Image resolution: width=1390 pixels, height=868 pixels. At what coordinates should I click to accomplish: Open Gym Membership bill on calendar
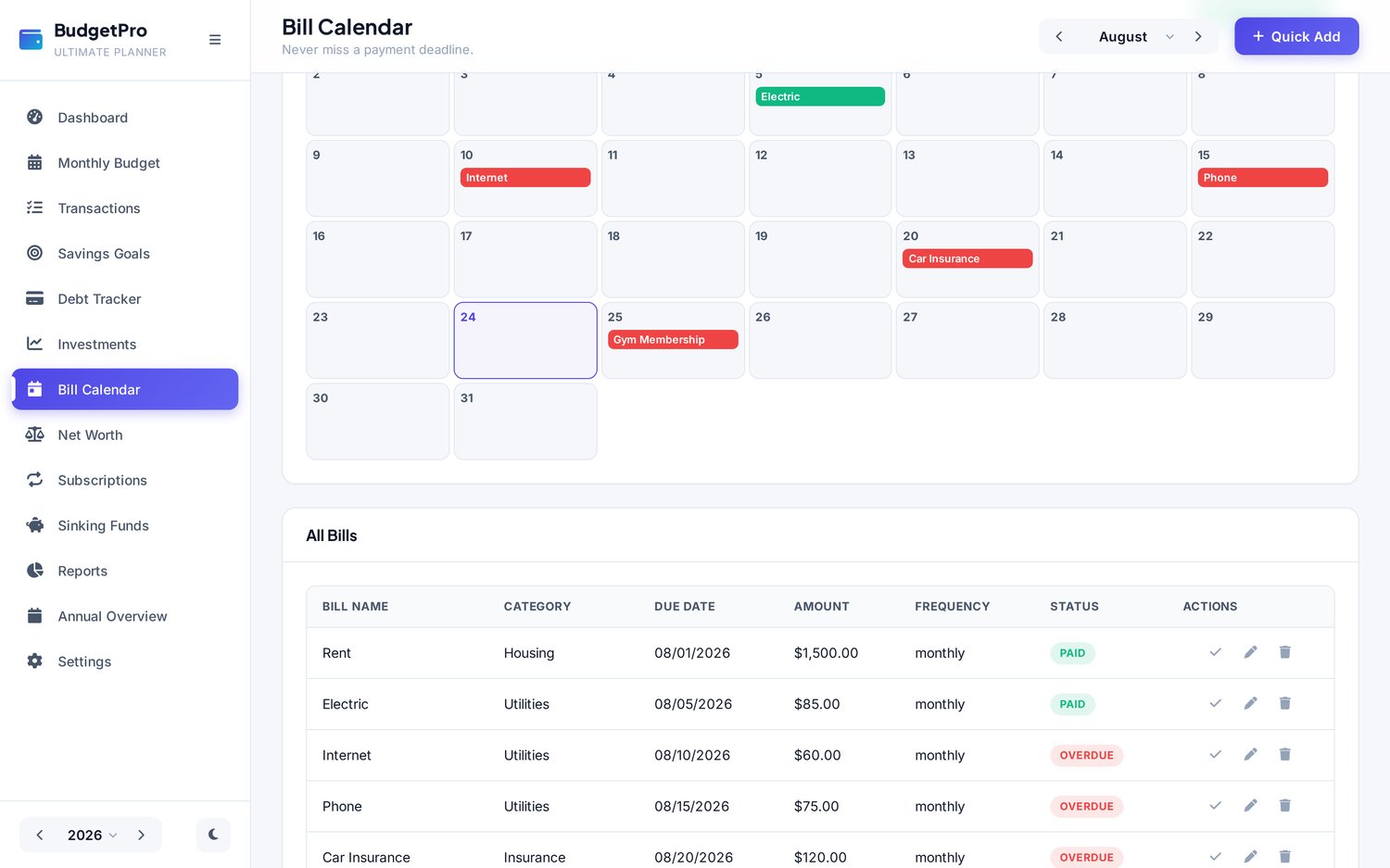tap(673, 340)
